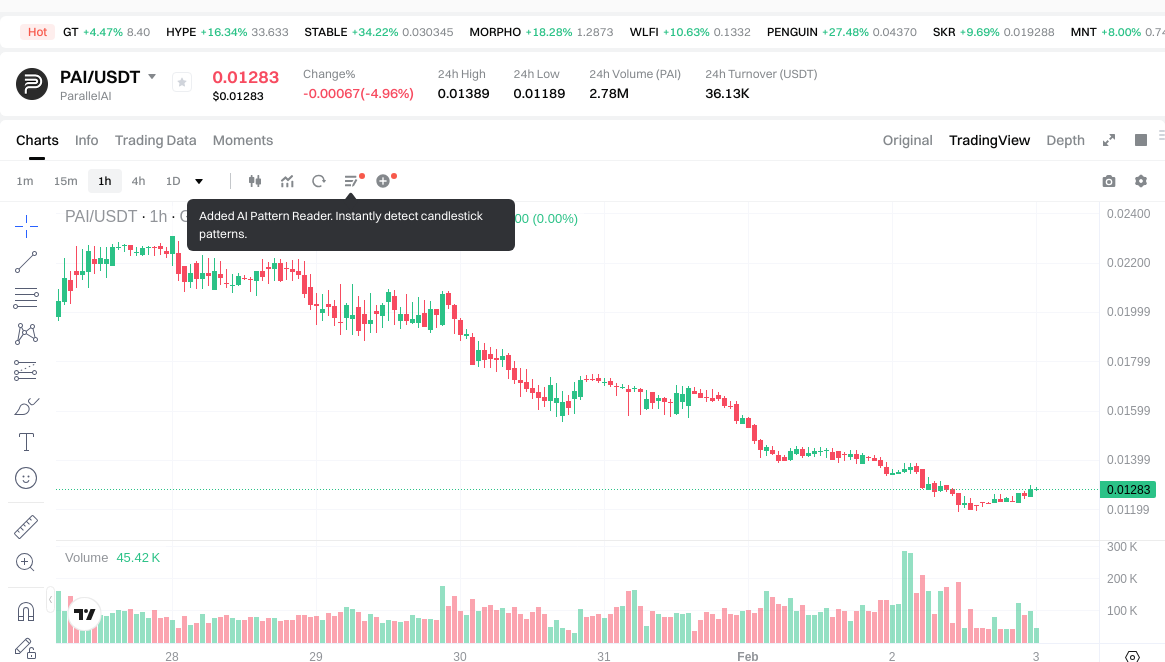Open the indicators chart icon
1165x662 pixels.
287,181
